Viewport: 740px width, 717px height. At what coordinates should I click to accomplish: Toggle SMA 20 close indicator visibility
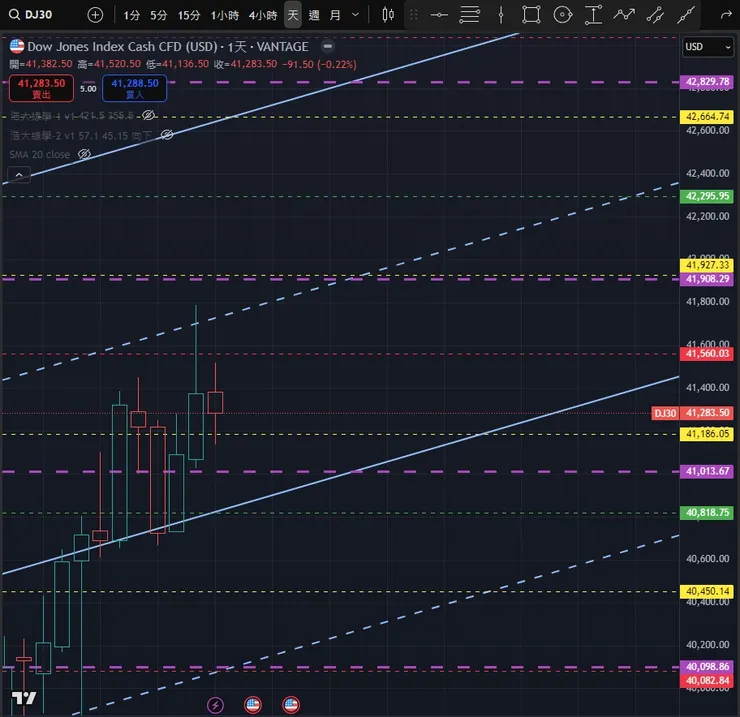(x=84, y=154)
